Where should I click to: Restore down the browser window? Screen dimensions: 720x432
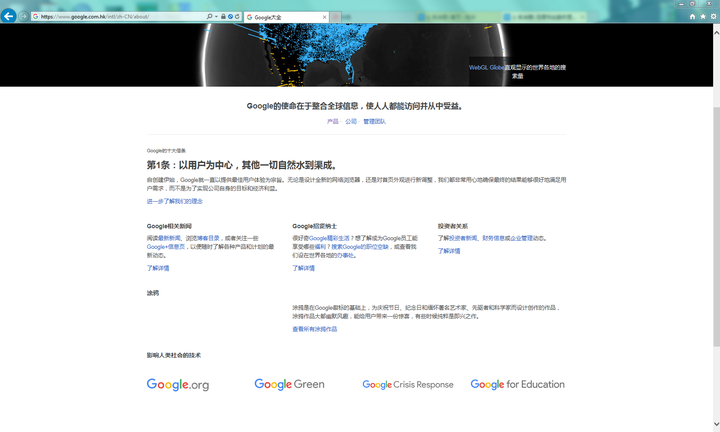[692, 4]
